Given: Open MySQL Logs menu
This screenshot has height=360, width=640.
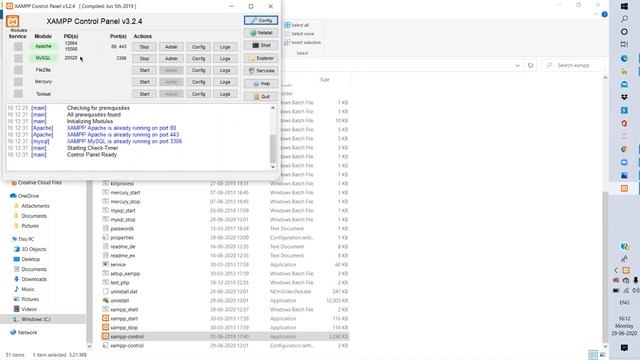Looking at the screenshot, I should [225, 59].
